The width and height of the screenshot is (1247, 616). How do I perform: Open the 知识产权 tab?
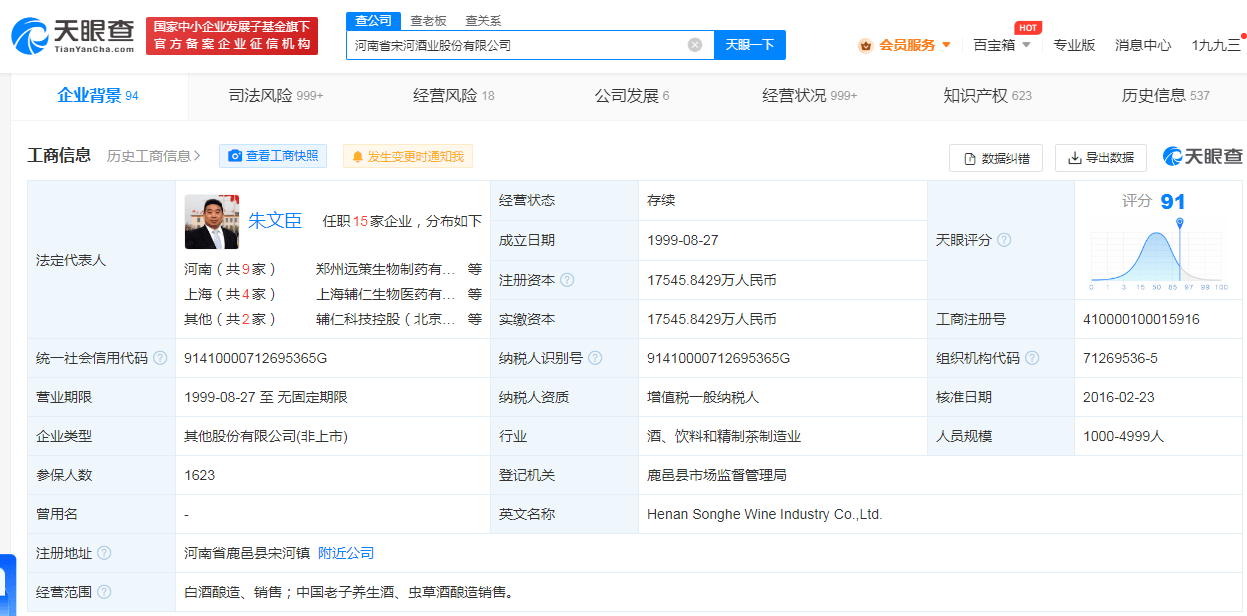coord(987,96)
